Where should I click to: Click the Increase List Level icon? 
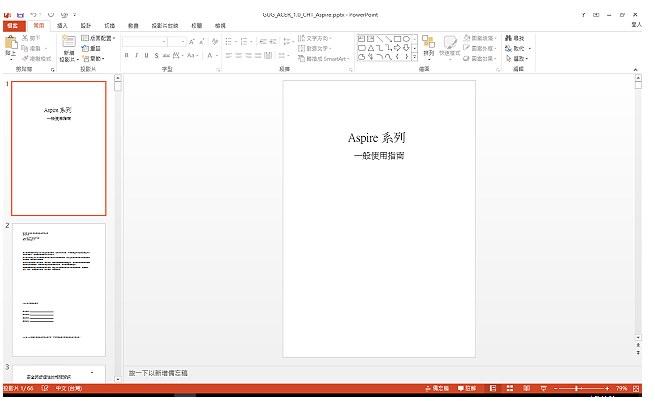[x=273, y=41]
